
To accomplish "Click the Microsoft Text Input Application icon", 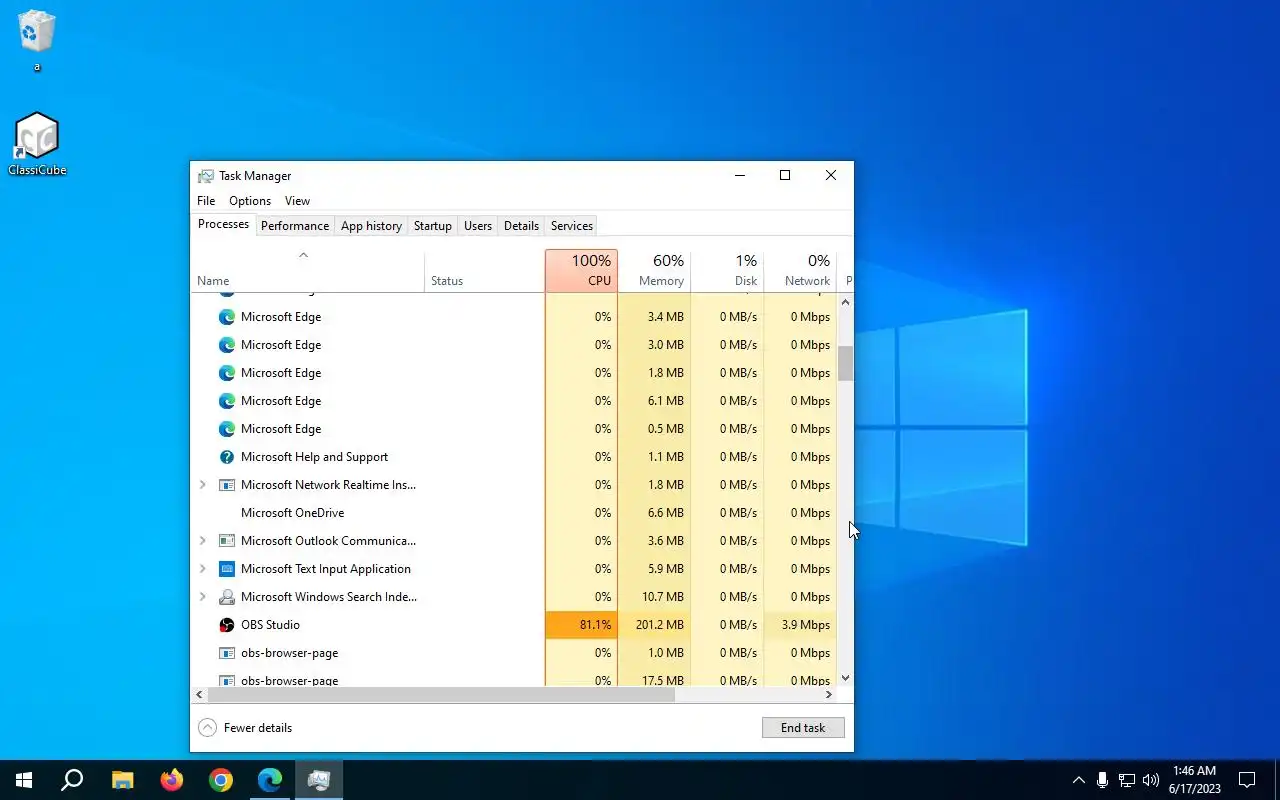I will 227,569.
